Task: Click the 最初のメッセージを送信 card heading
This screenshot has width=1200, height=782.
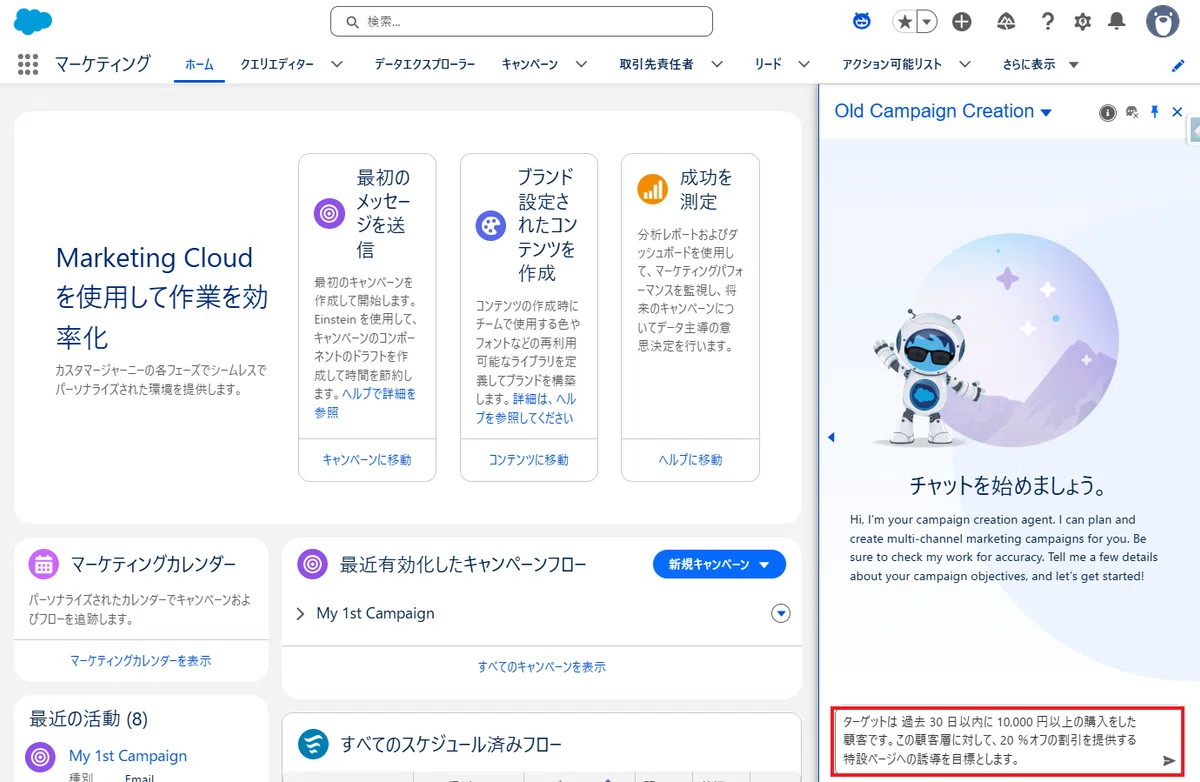Action: click(384, 213)
